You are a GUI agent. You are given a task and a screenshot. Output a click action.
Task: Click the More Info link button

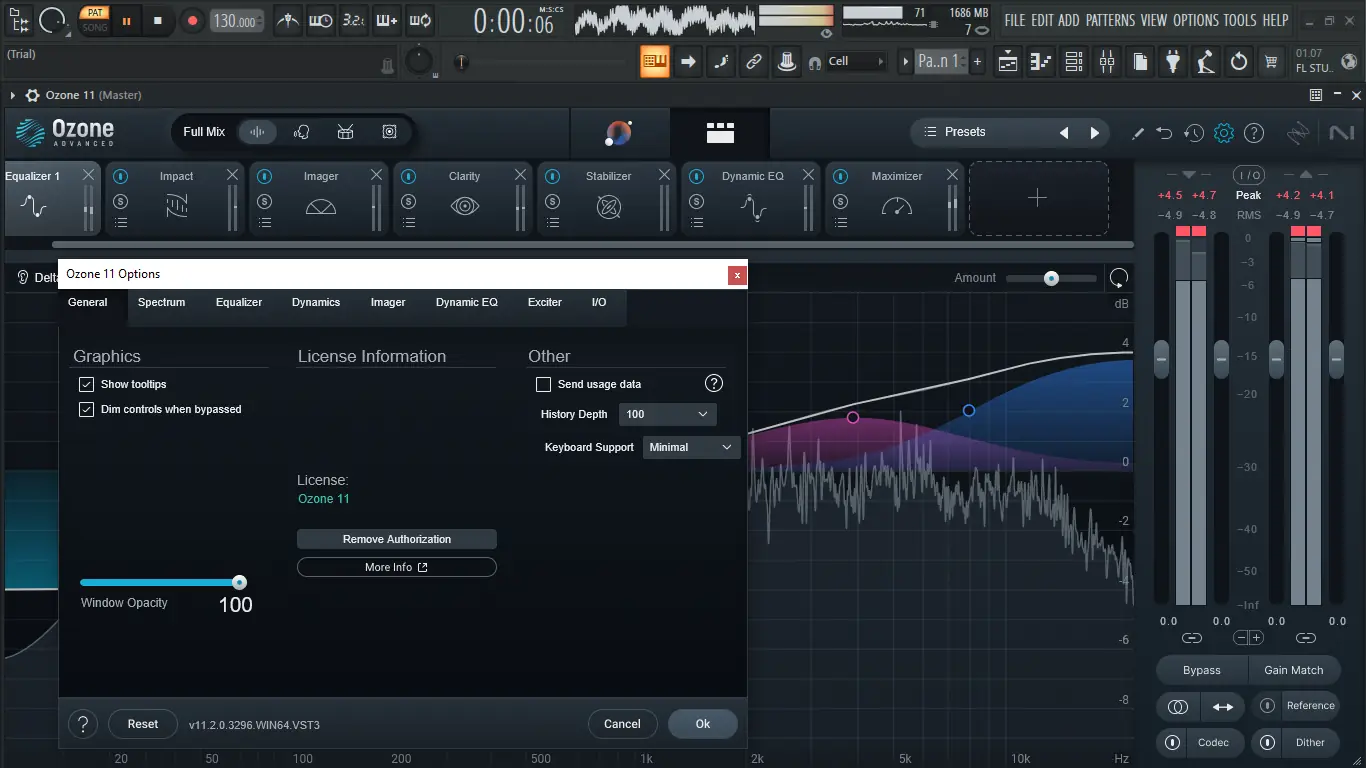click(x=397, y=567)
